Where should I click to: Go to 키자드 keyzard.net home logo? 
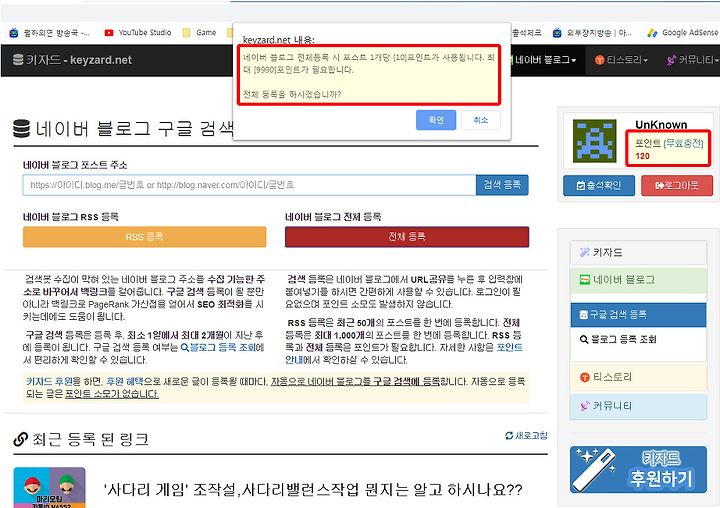pos(72,60)
